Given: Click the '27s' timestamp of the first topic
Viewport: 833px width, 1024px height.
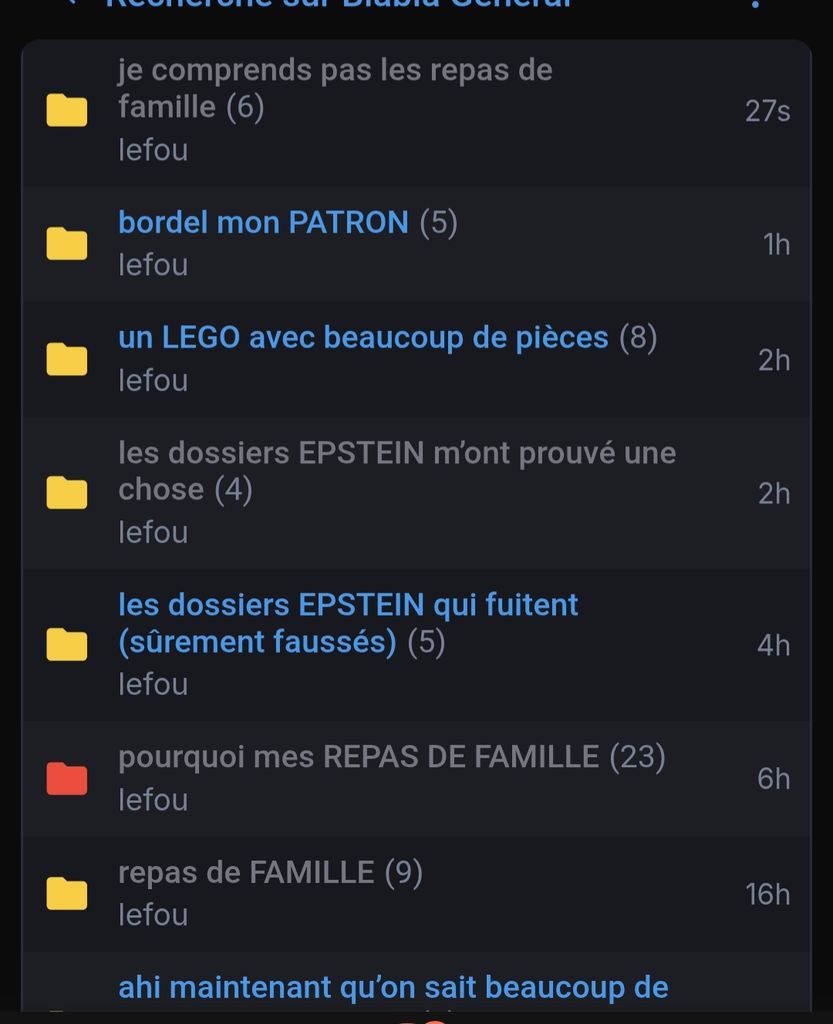Looking at the screenshot, I should [x=767, y=110].
